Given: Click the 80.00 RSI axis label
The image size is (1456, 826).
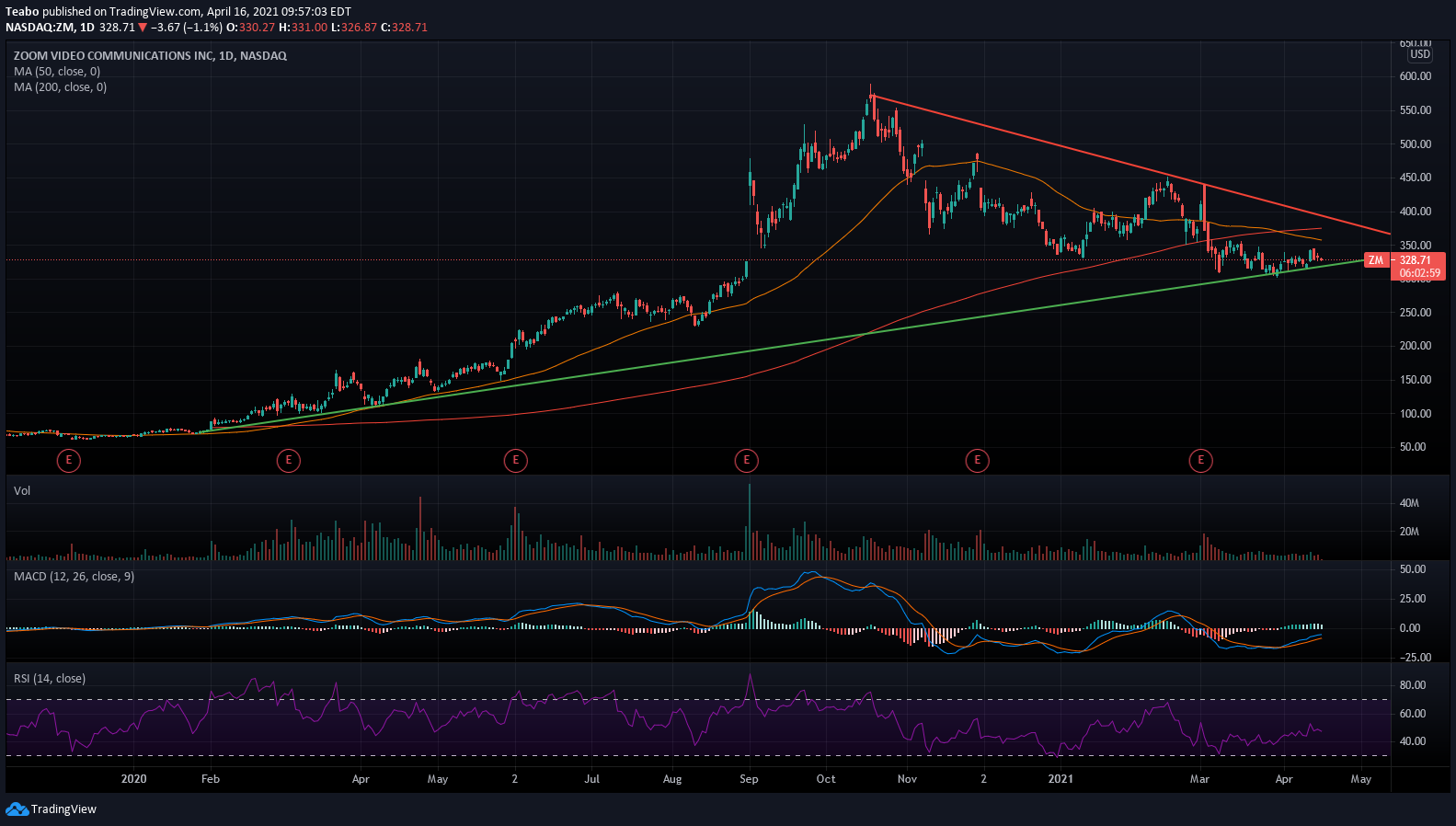Looking at the screenshot, I should pyautogui.click(x=1413, y=685).
